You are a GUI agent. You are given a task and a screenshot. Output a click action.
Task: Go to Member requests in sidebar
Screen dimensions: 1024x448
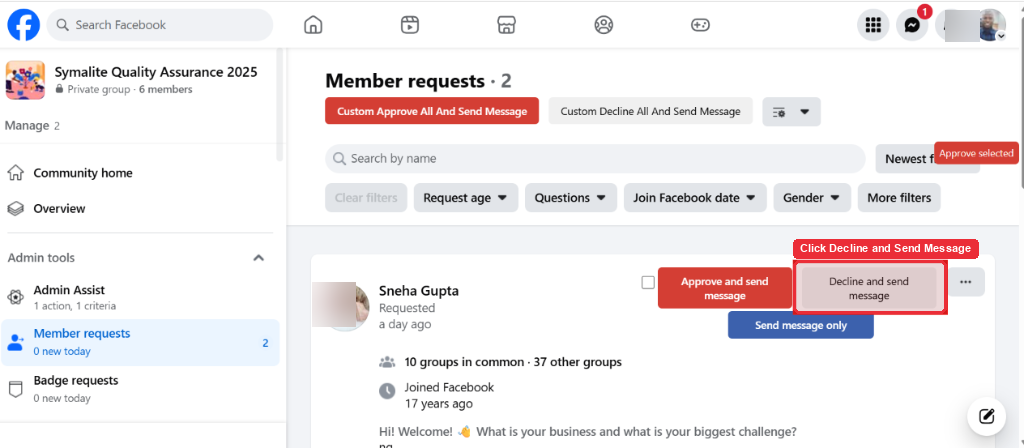140,342
